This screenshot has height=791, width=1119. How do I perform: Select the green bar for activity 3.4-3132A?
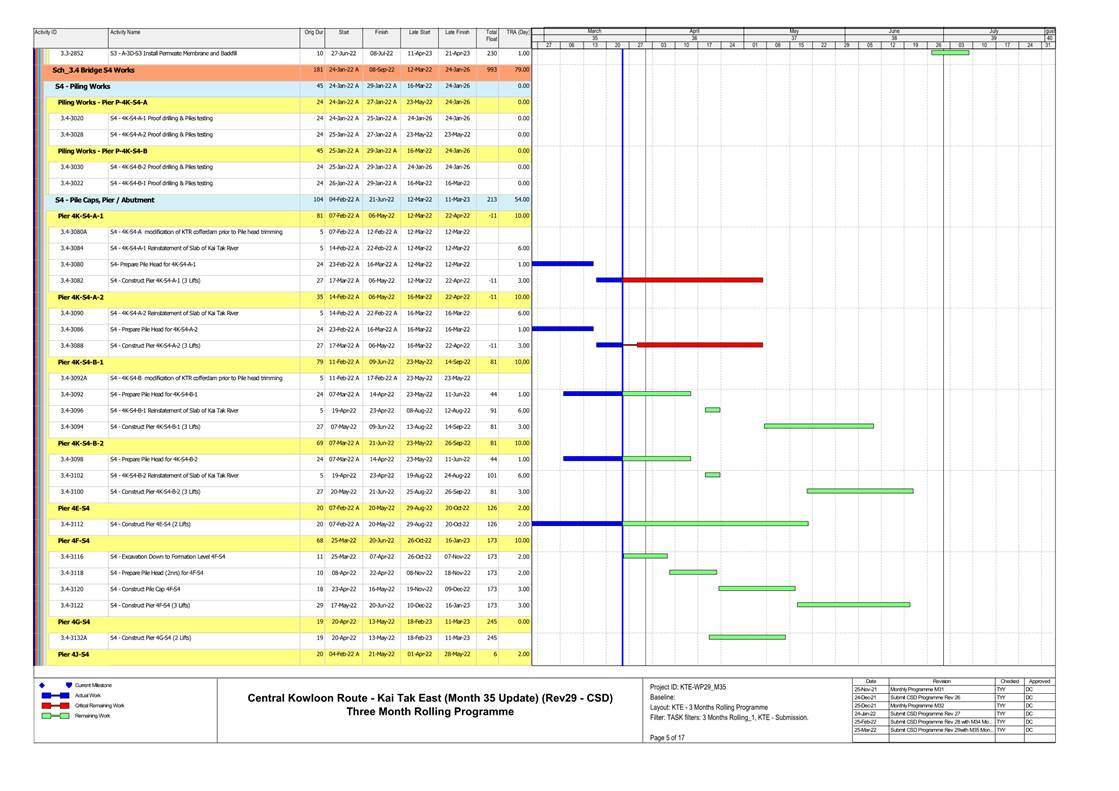747,637
